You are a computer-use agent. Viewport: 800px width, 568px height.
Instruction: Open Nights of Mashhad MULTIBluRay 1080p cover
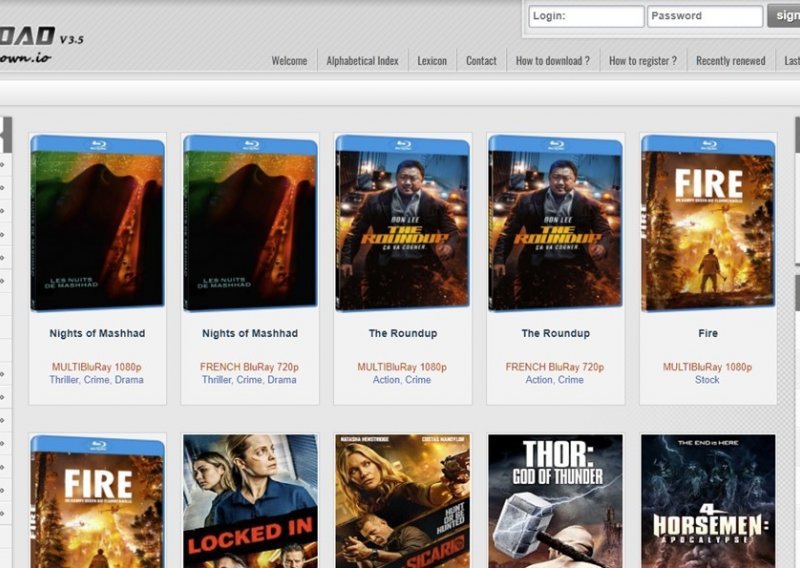click(97, 223)
